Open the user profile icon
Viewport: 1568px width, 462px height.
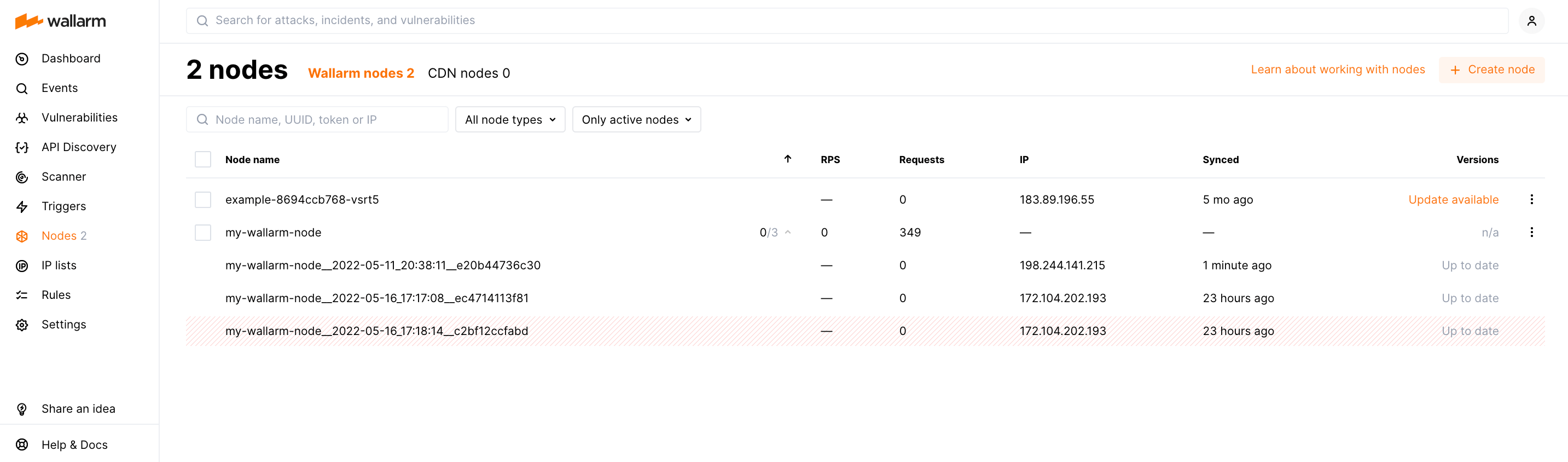point(1531,21)
